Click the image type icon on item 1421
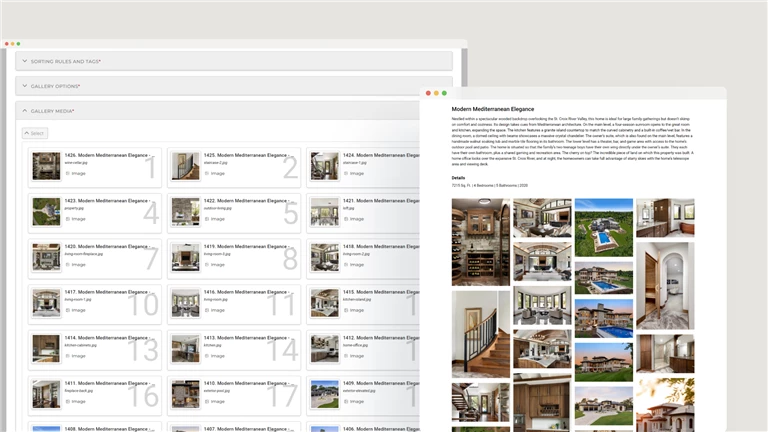 coord(346,219)
